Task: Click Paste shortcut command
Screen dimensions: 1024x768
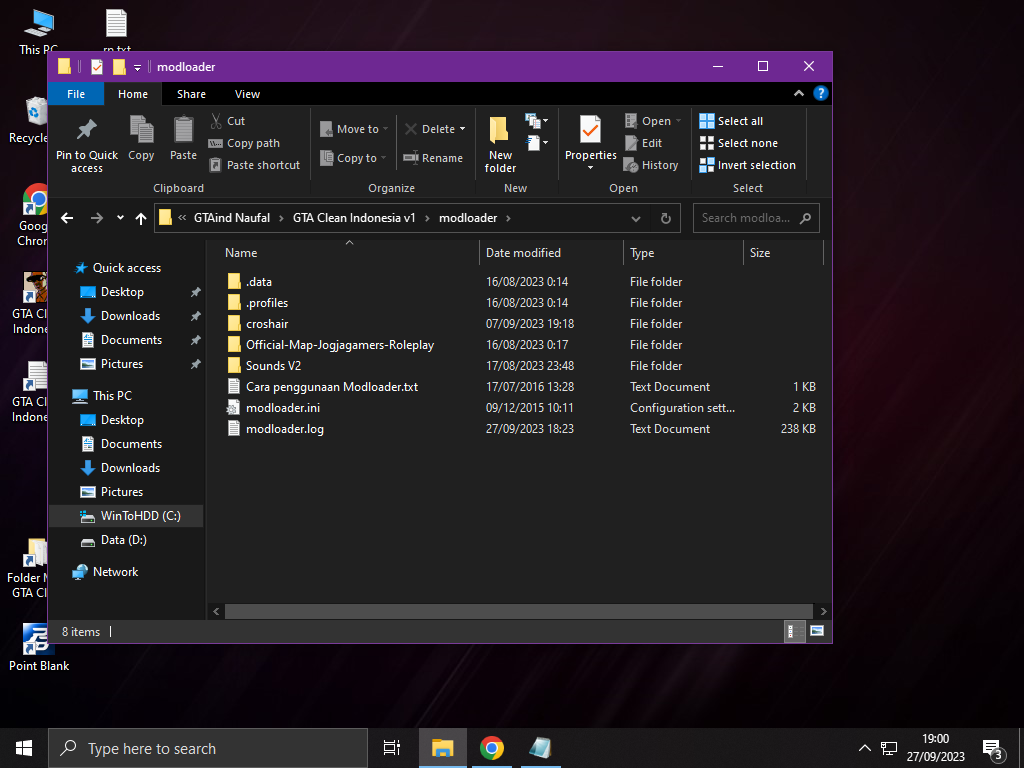Action: click(255, 165)
